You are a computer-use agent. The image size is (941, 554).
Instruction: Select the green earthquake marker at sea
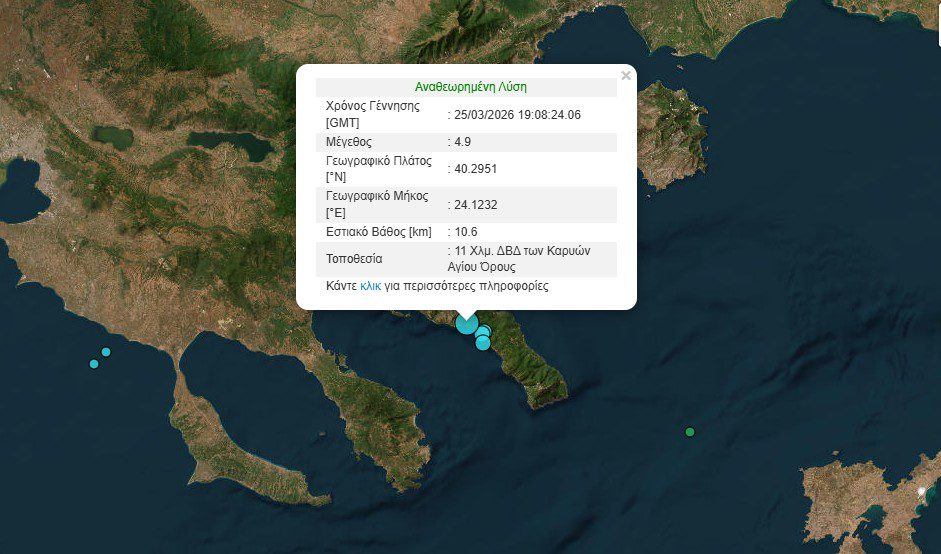coord(690,432)
